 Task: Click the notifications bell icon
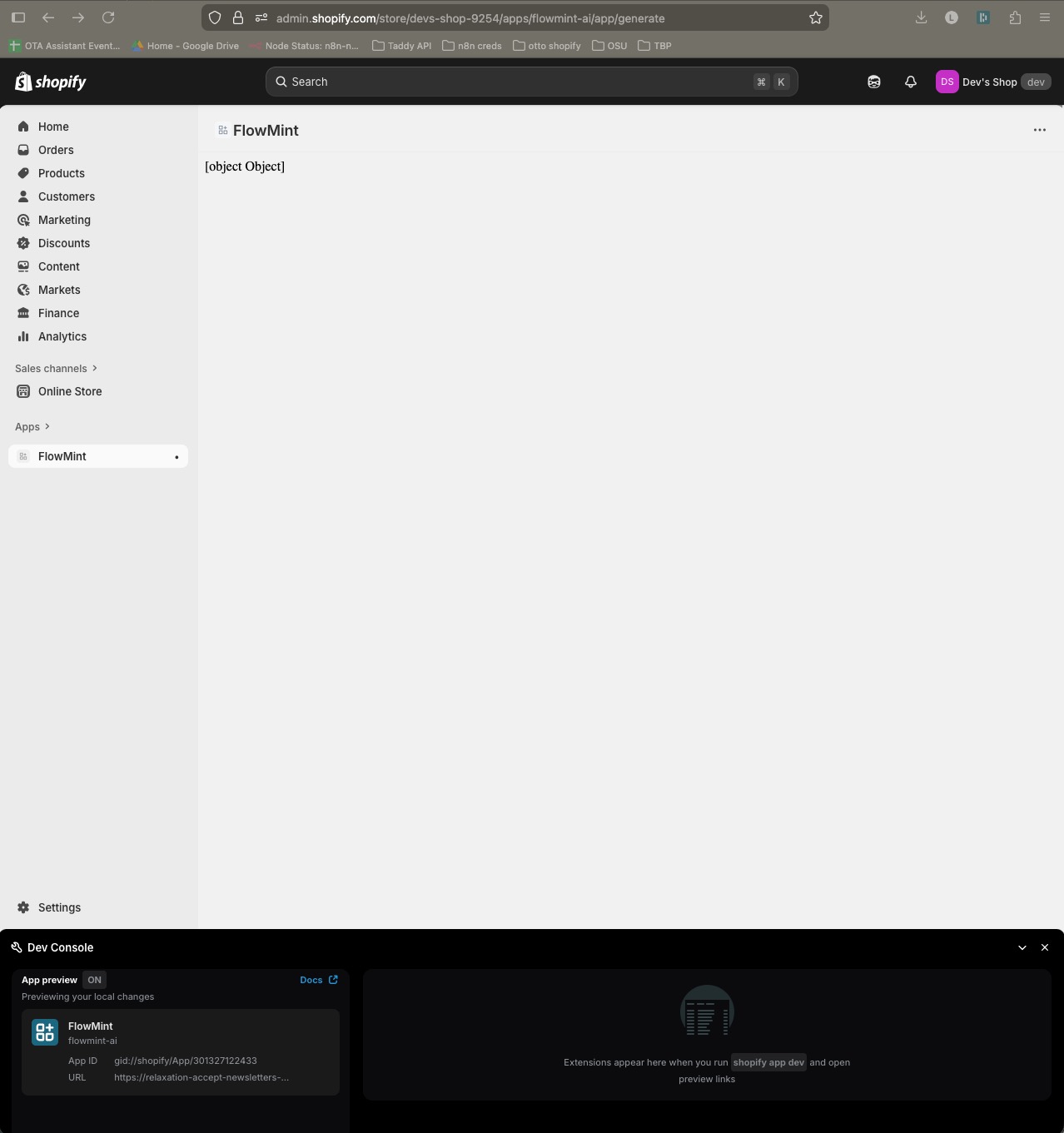910,82
